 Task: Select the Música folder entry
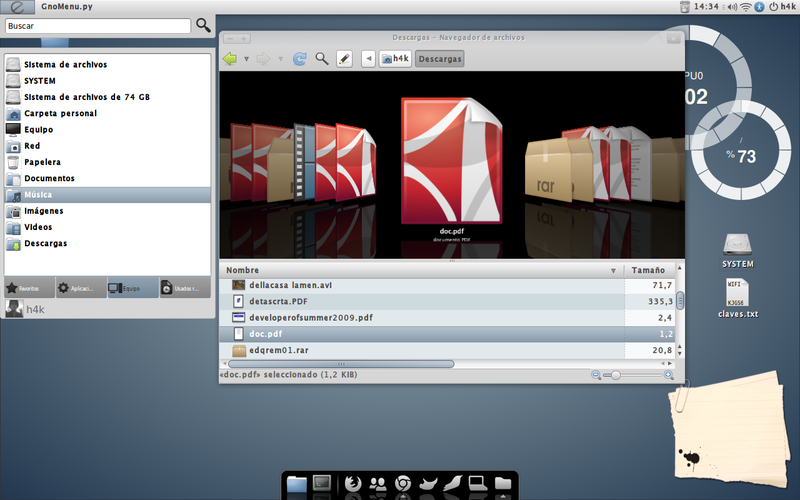pyautogui.click(x=108, y=195)
